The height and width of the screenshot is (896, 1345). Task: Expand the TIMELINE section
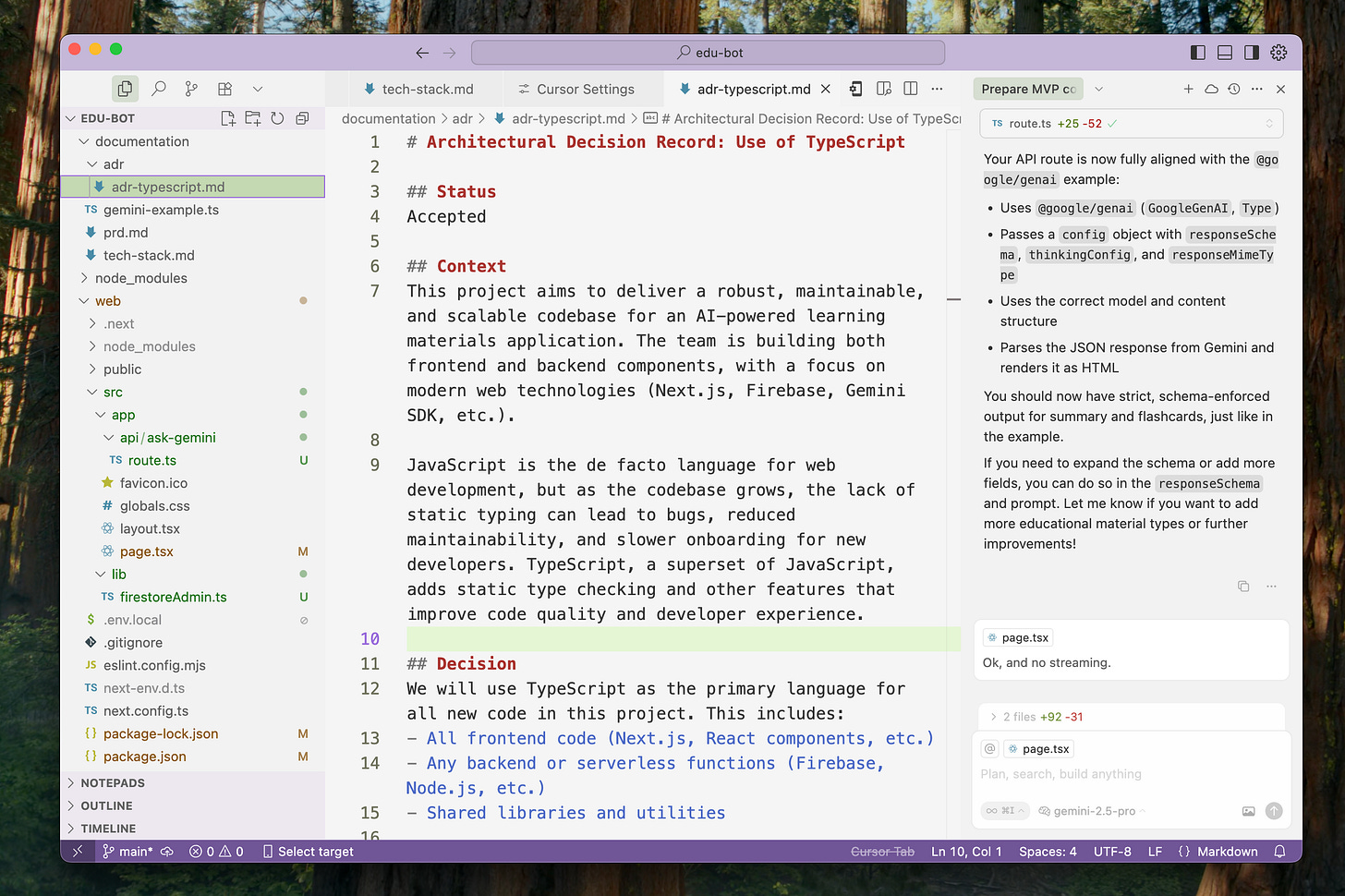pyautogui.click(x=192, y=829)
